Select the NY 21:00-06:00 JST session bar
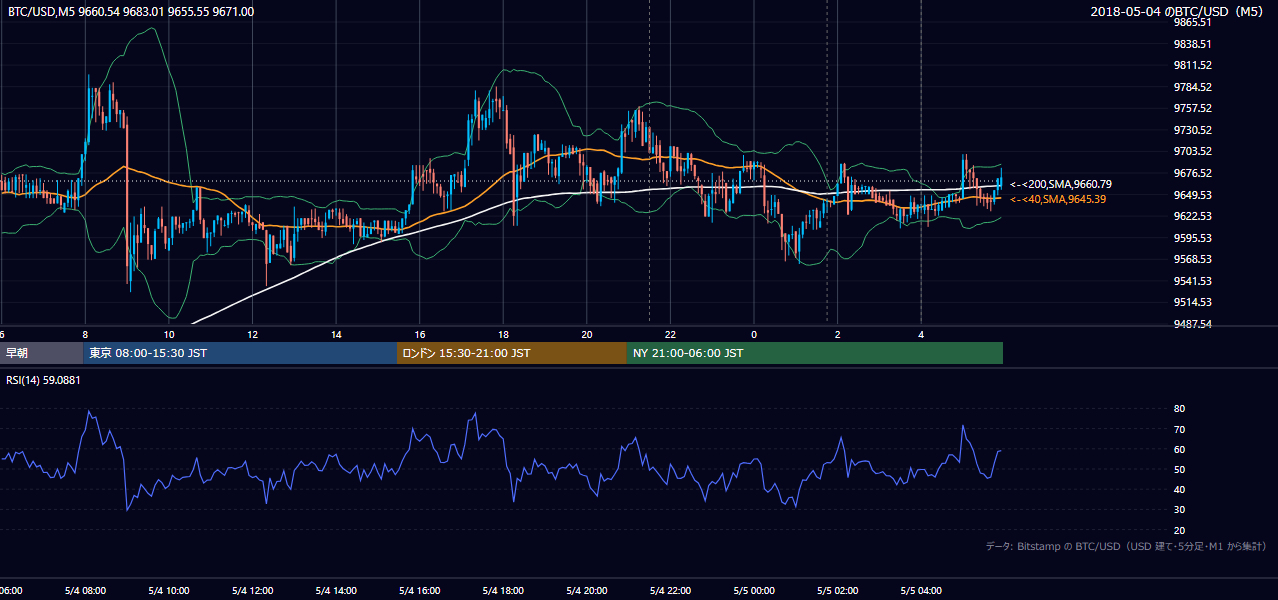The height and width of the screenshot is (600, 1278). point(815,353)
